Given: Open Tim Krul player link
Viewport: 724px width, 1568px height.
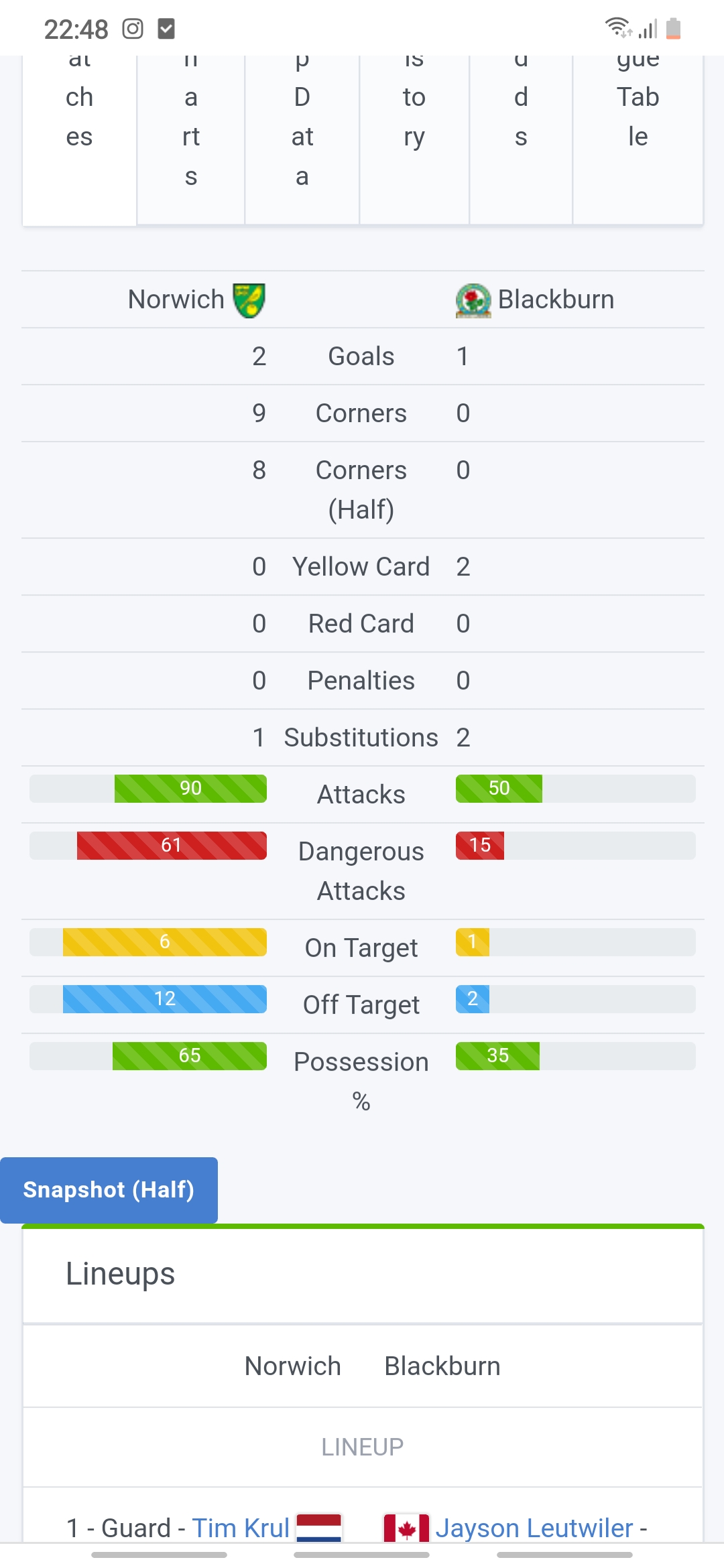Looking at the screenshot, I should [x=241, y=1528].
